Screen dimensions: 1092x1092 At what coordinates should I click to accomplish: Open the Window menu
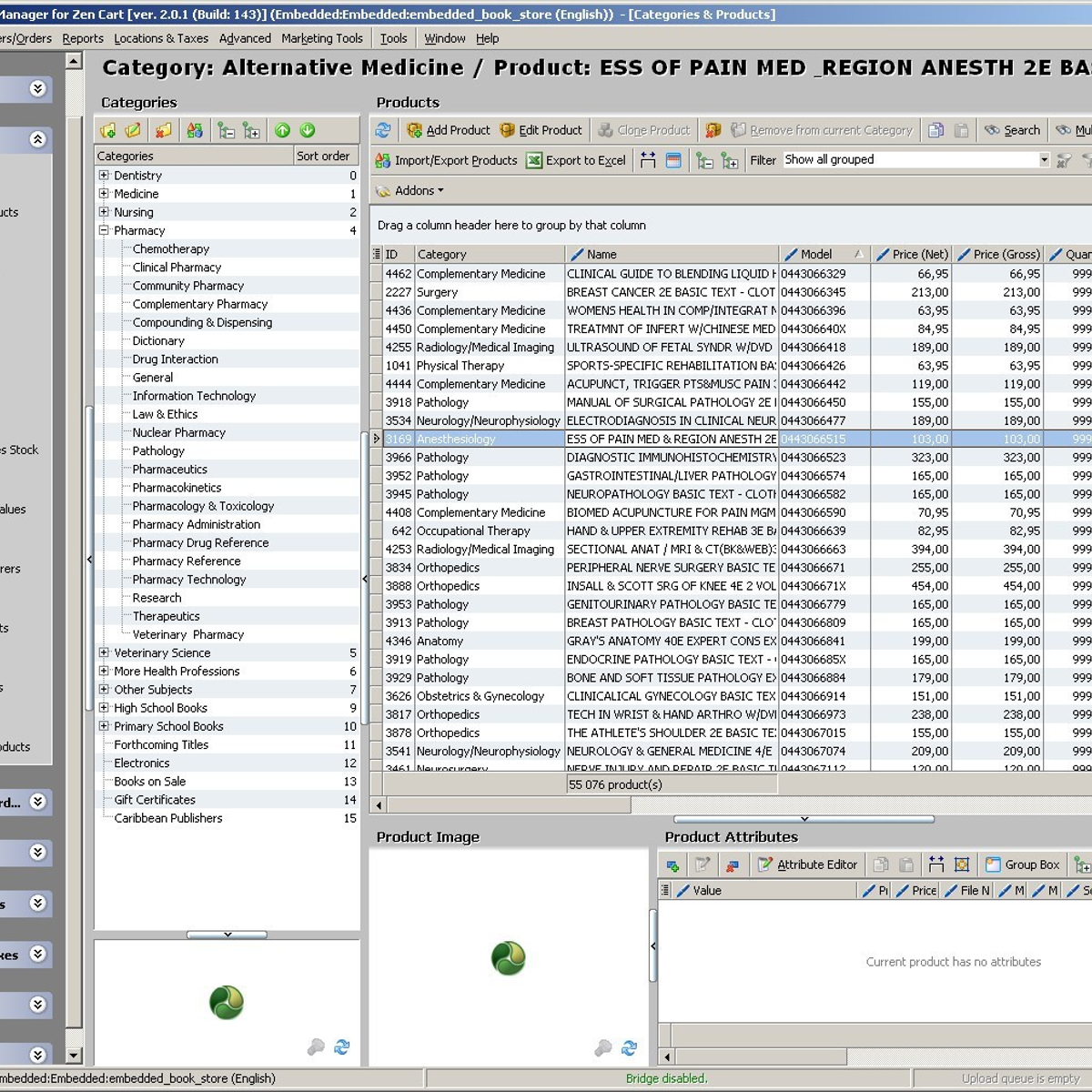(444, 38)
